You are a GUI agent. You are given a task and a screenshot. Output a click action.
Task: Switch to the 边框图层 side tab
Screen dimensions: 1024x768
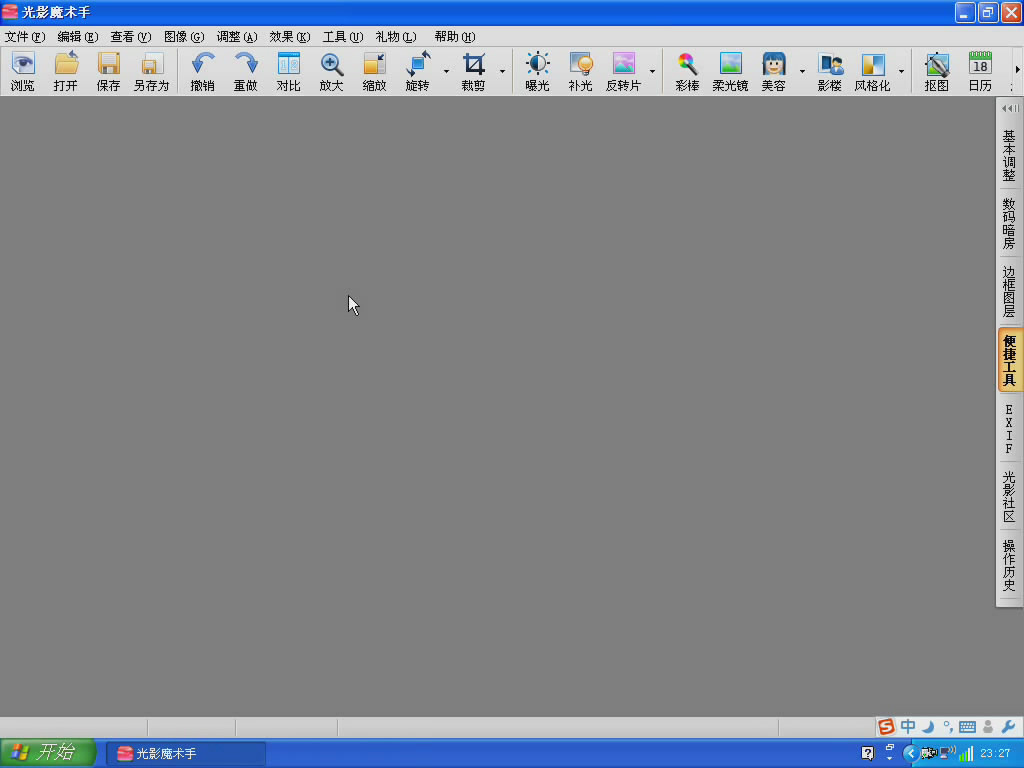[x=1009, y=292]
